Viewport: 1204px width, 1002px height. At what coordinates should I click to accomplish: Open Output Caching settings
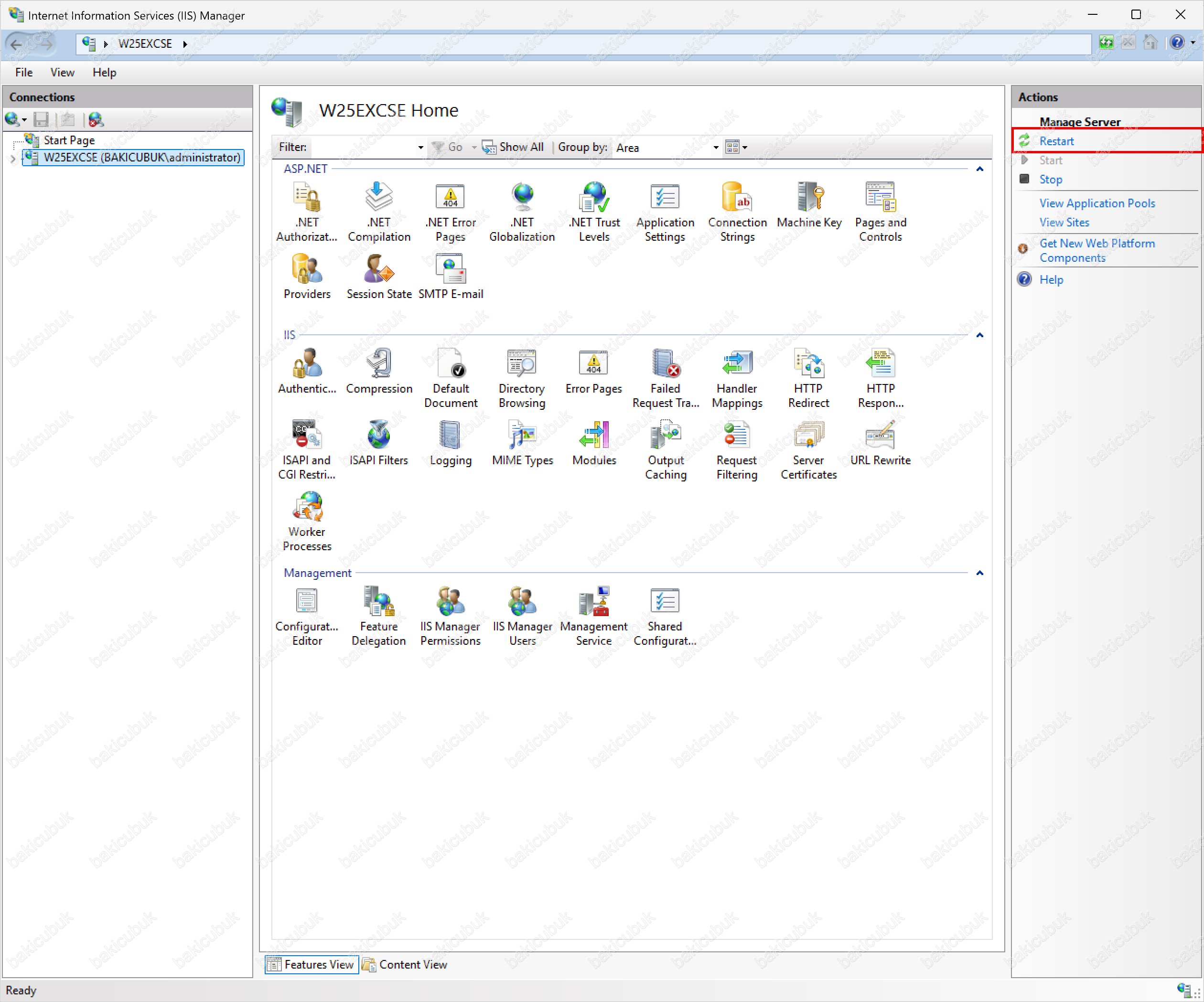click(x=666, y=449)
